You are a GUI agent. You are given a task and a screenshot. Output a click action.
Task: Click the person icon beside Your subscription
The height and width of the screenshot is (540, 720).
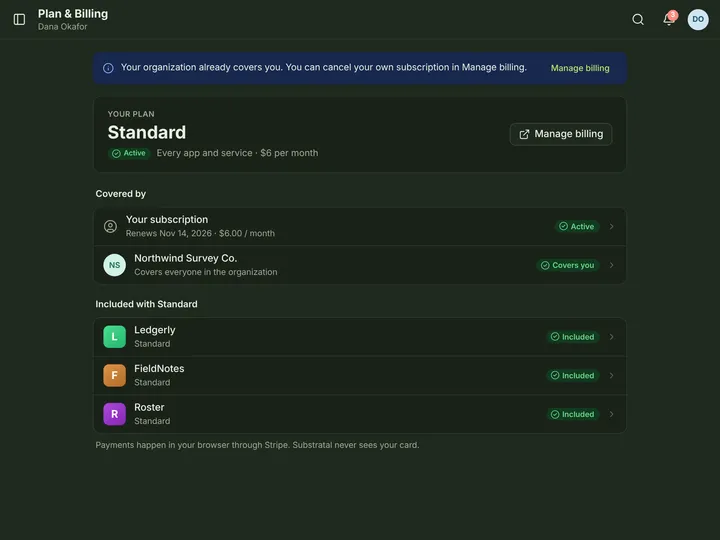(110, 226)
